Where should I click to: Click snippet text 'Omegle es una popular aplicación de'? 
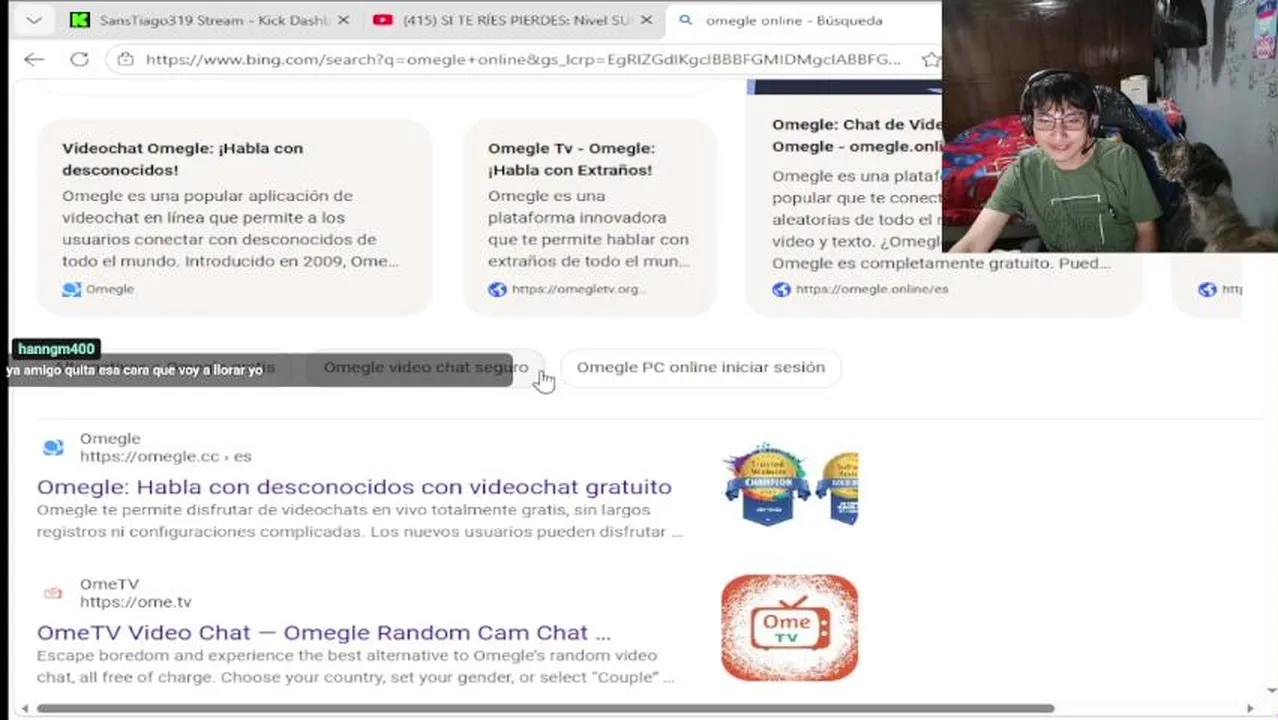pos(207,196)
